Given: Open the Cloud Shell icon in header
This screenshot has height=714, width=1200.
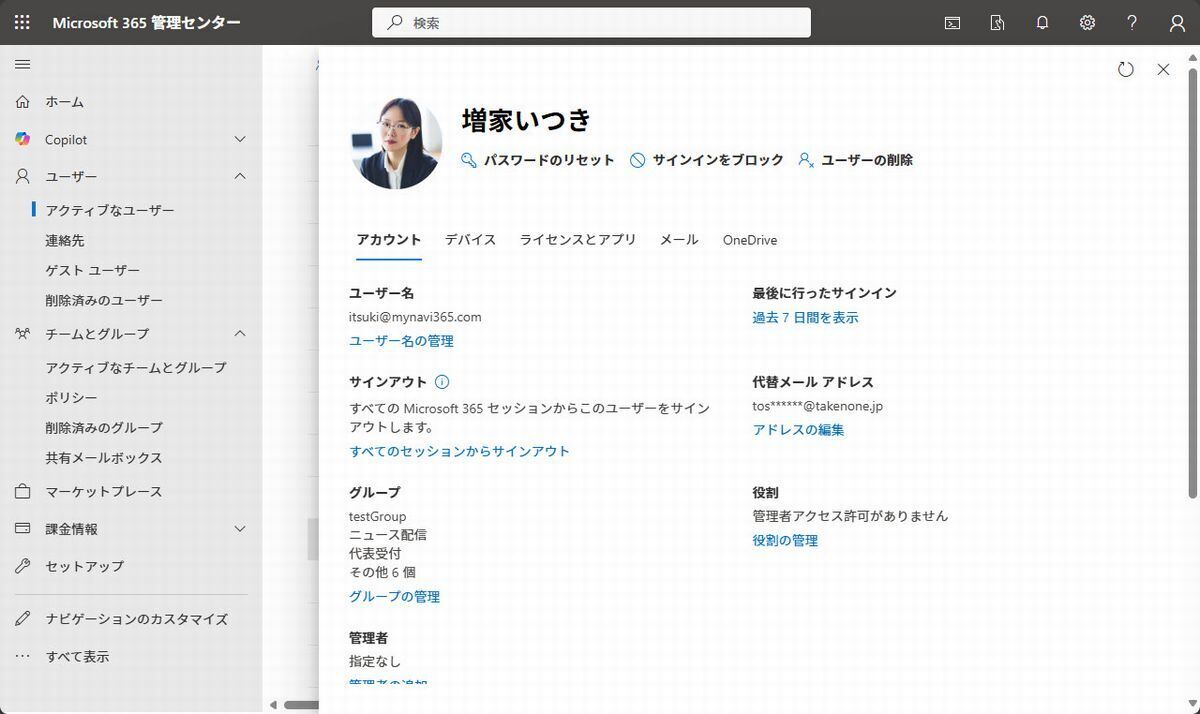Looking at the screenshot, I should click(x=952, y=22).
